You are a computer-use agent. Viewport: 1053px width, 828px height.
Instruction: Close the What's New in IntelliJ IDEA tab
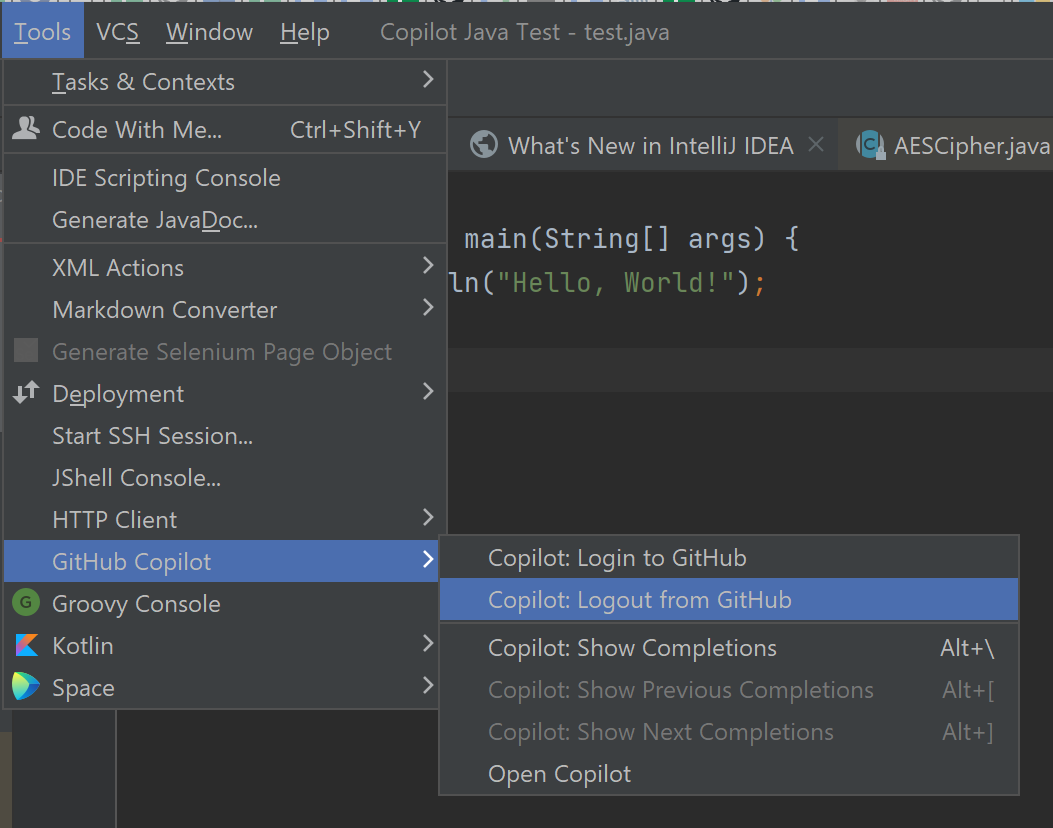coord(816,144)
